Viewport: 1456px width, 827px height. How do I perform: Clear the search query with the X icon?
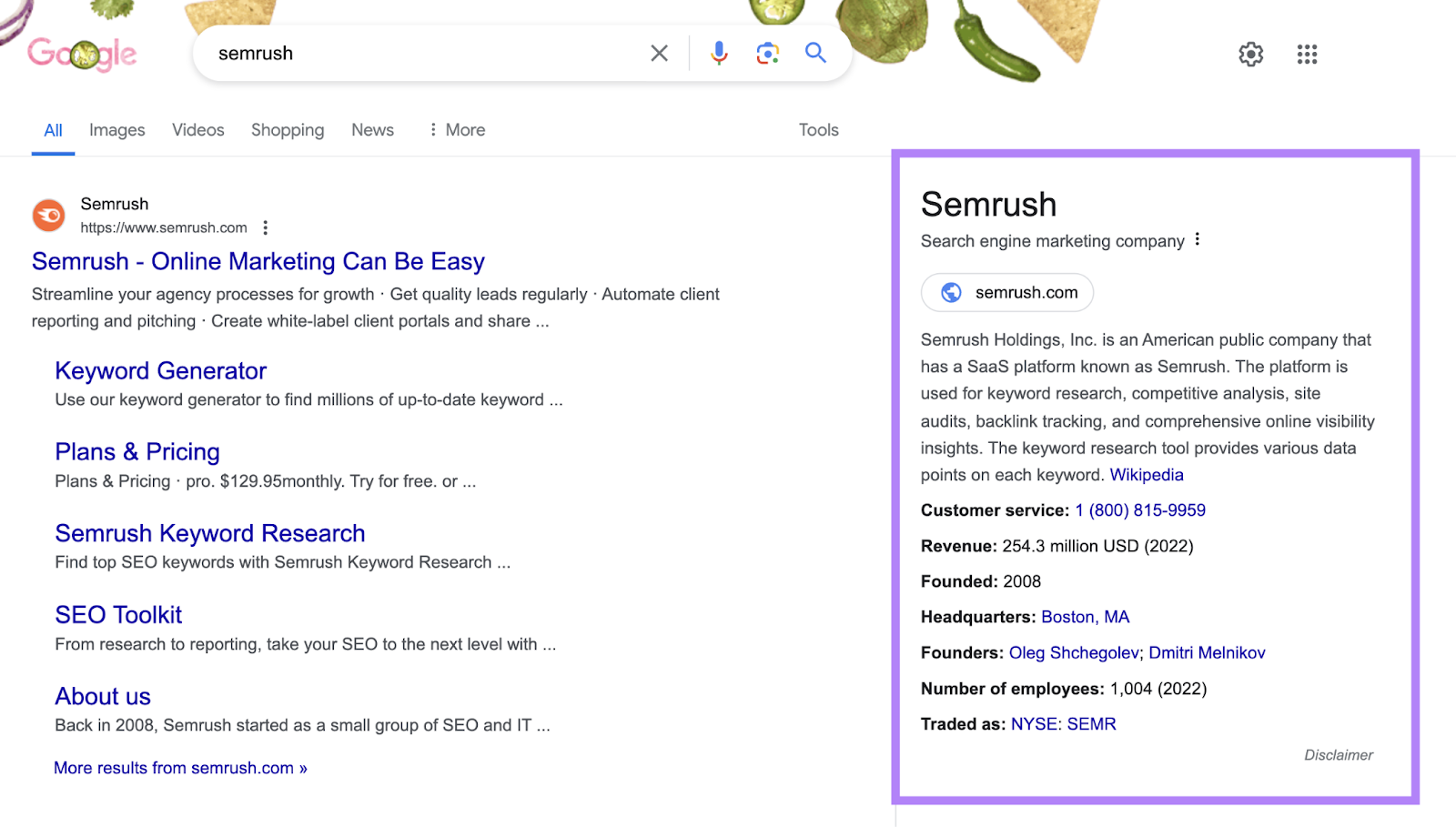659,54
